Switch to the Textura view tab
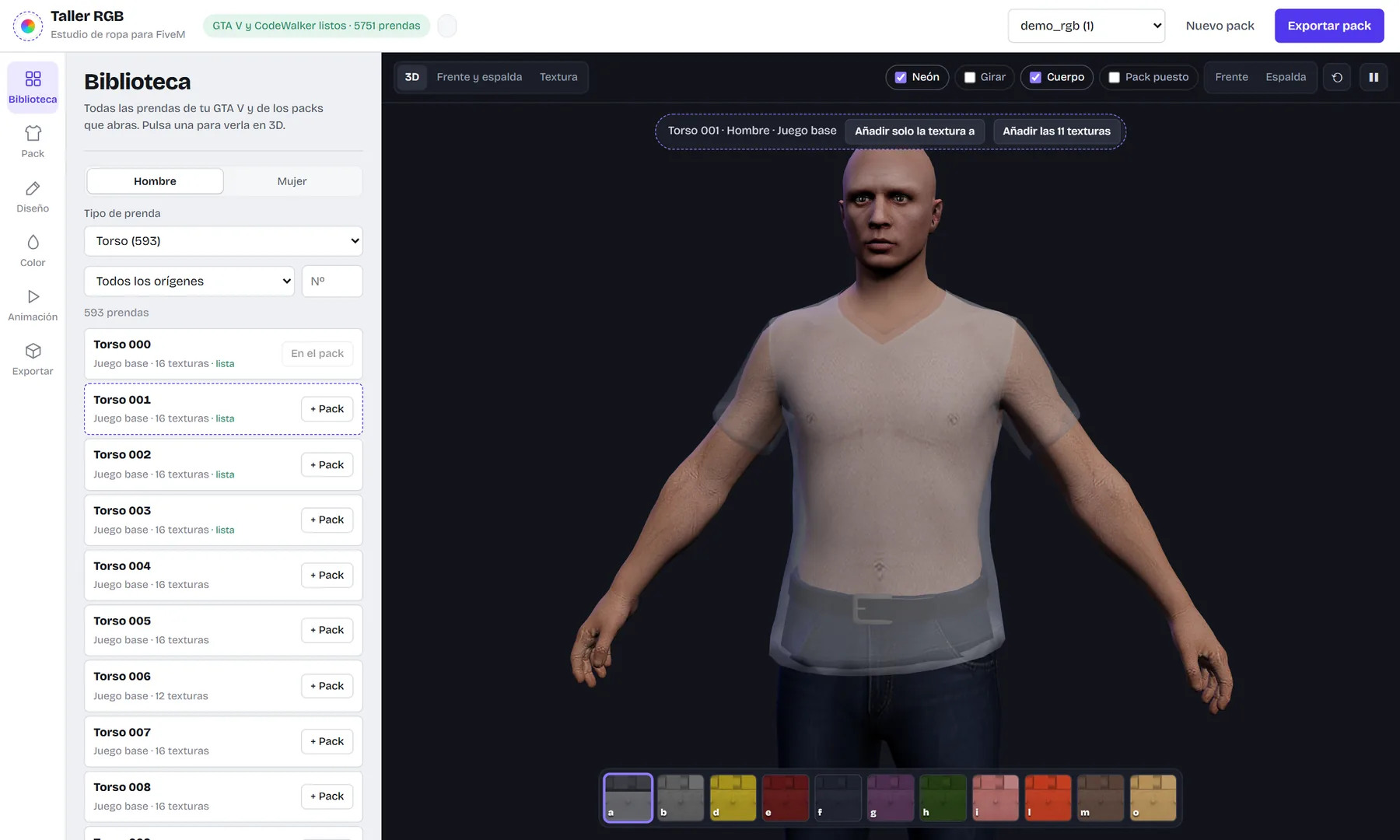 (558, 77)
